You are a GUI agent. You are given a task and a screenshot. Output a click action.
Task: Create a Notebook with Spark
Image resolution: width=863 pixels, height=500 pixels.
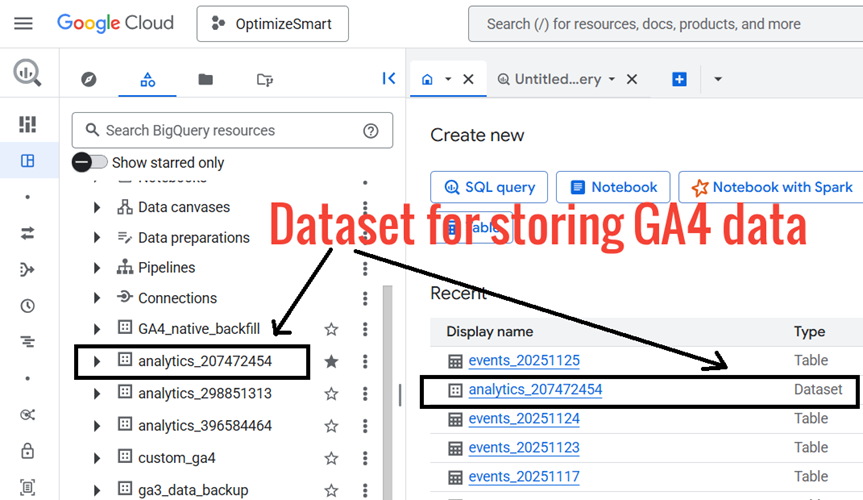[x=772, y=187]
